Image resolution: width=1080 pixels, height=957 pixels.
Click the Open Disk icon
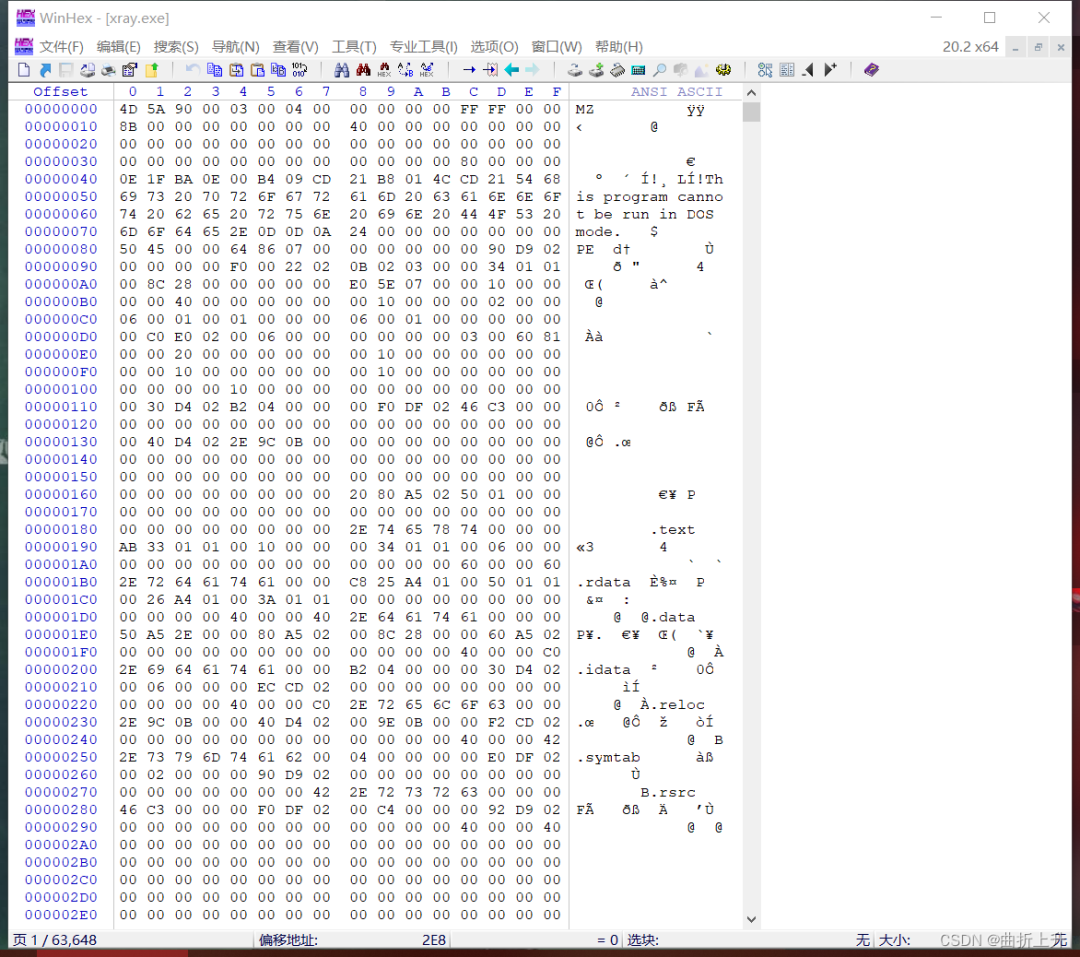click(x=574, y=70)
